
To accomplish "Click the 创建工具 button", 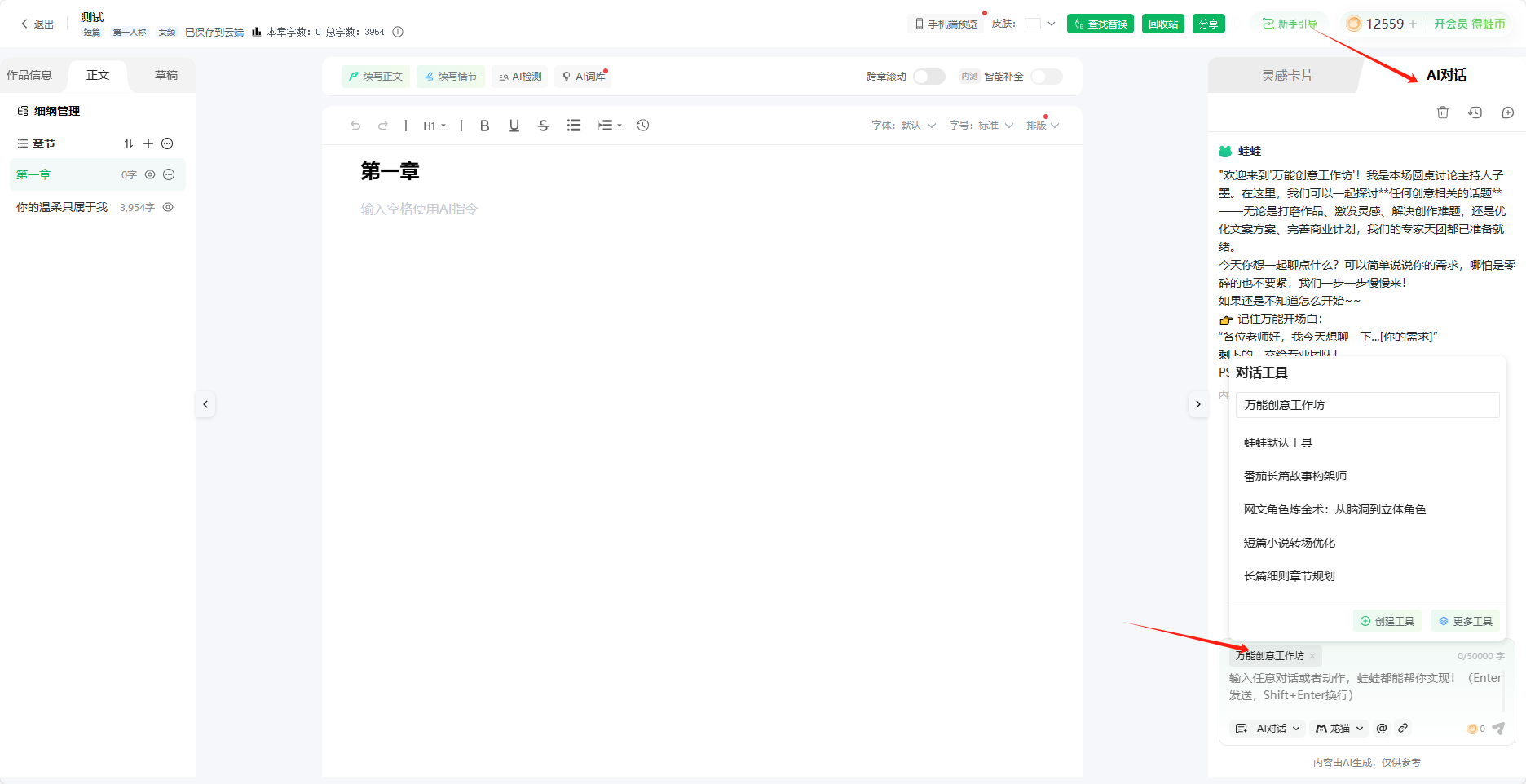I will [x=1387, y=621].
